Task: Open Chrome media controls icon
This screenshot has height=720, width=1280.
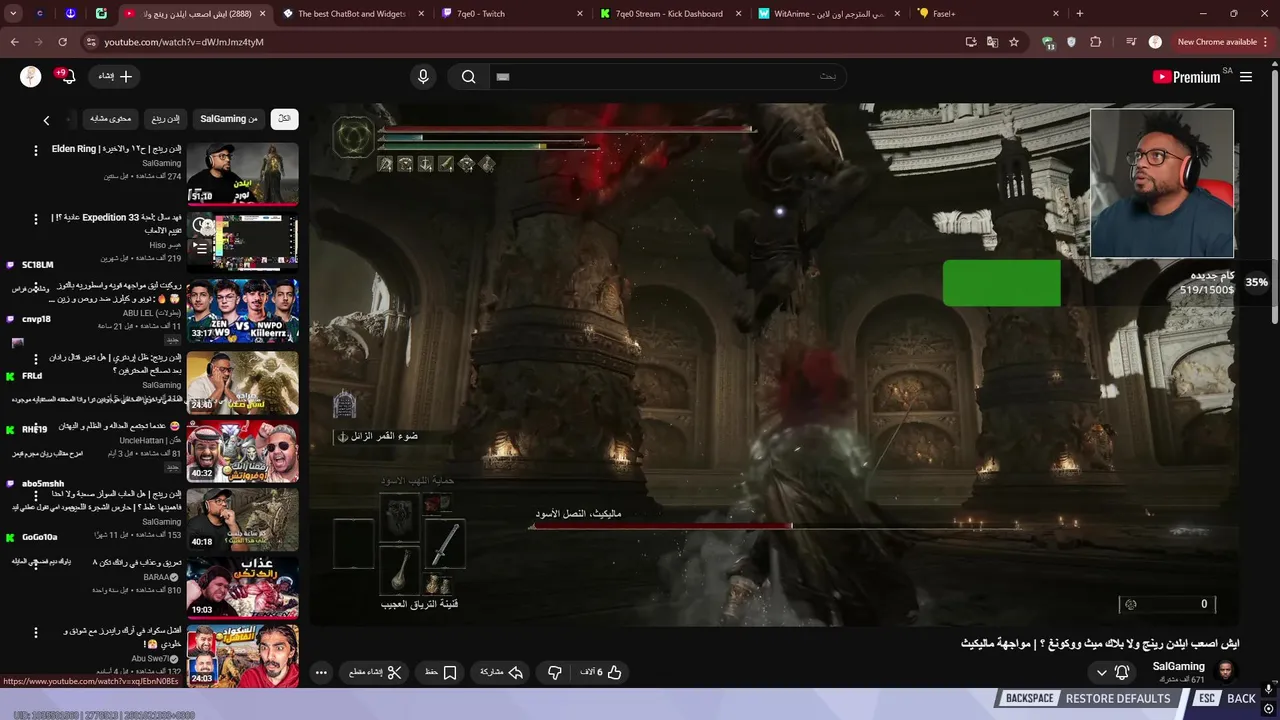Action: 1131,42
